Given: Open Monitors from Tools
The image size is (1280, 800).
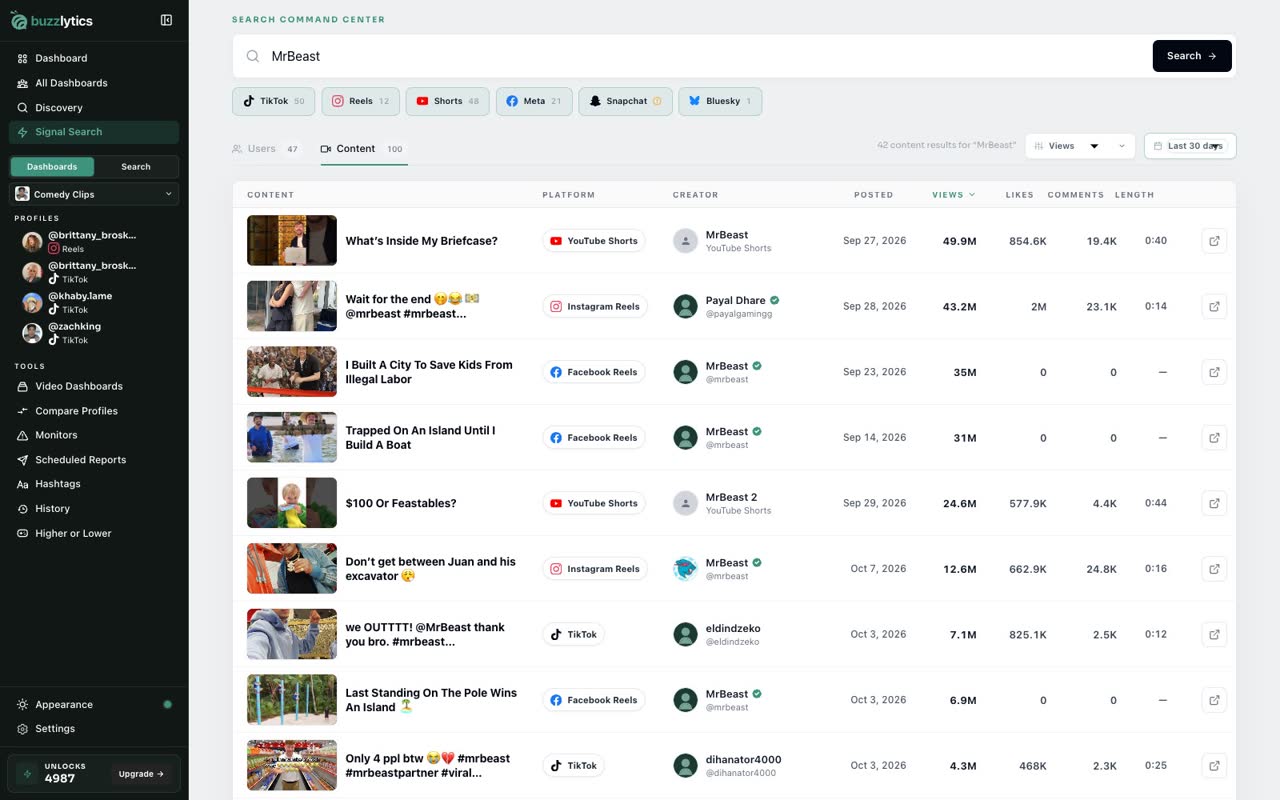Looking at the screenshot, I should click(x=94, y=435).
